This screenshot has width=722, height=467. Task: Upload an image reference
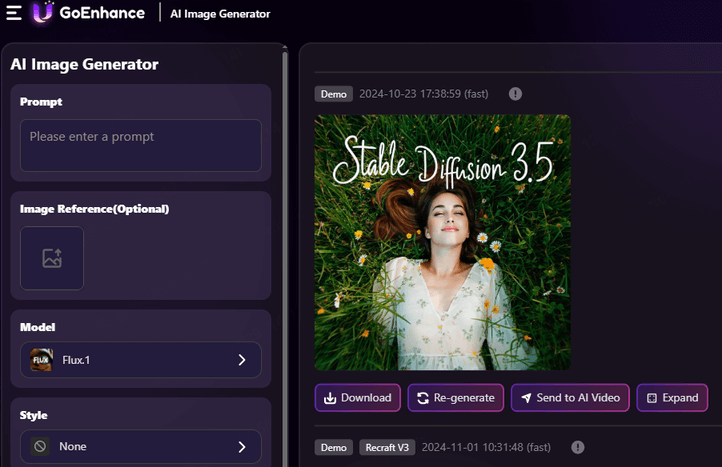point(52,258)
